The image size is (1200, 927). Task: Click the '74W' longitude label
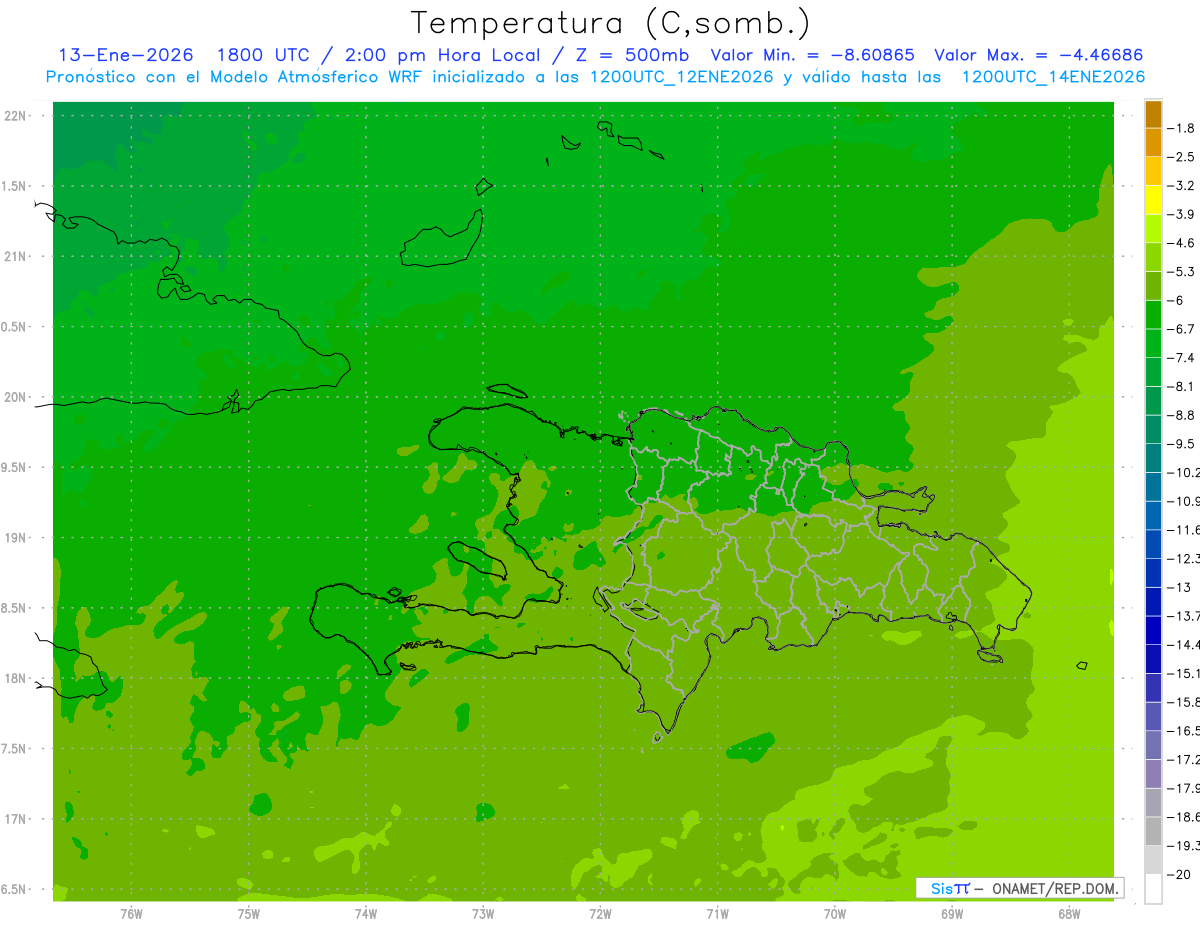coord(366,914)
